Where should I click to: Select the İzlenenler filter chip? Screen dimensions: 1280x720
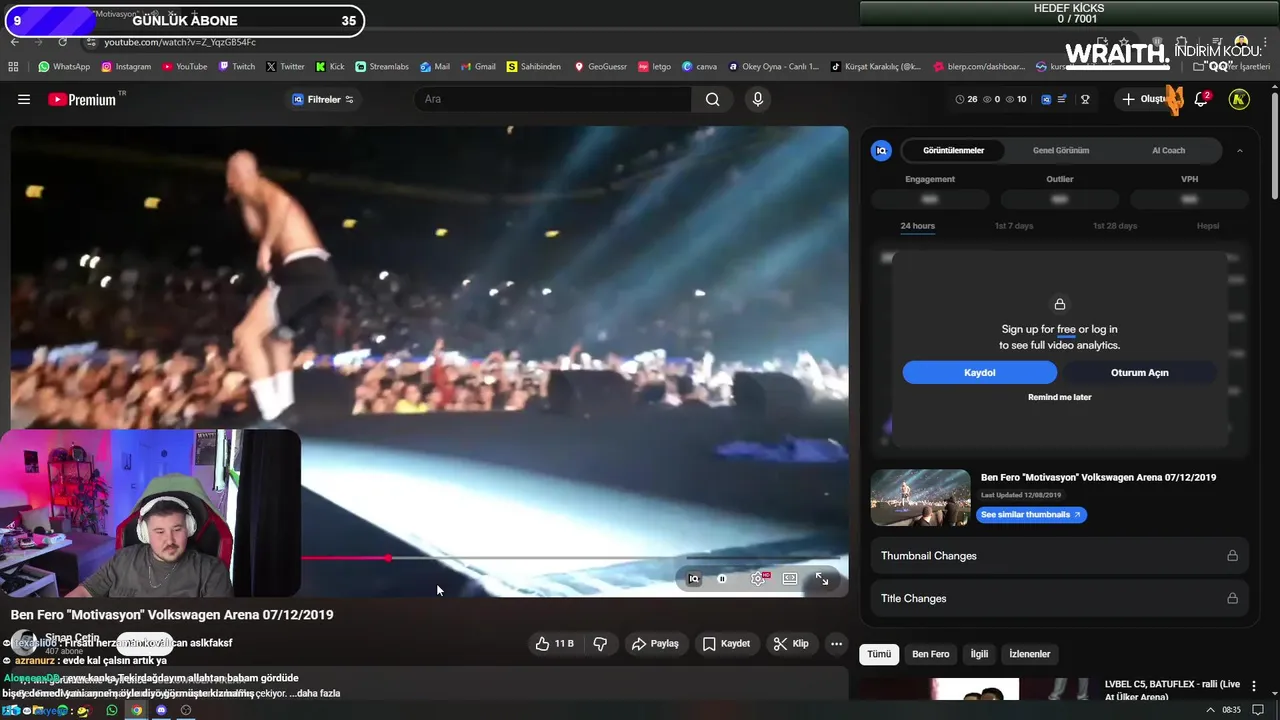(1030, 654)
